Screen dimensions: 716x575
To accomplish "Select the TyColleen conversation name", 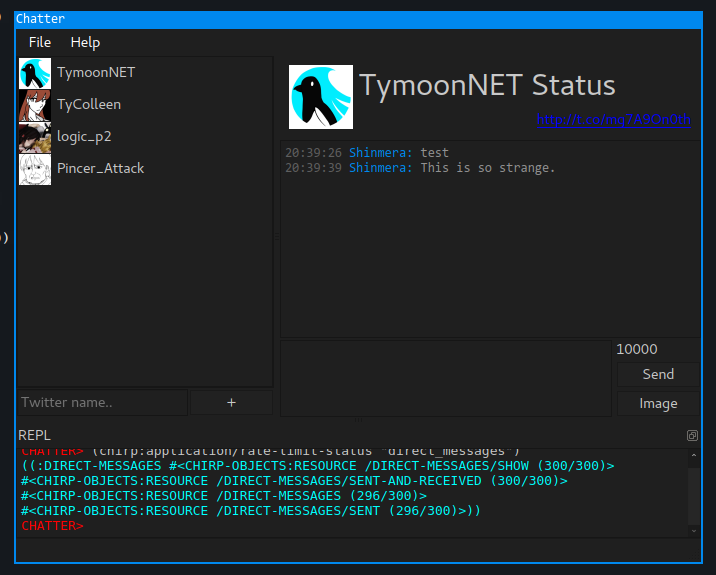I will [x=88, y=105].
